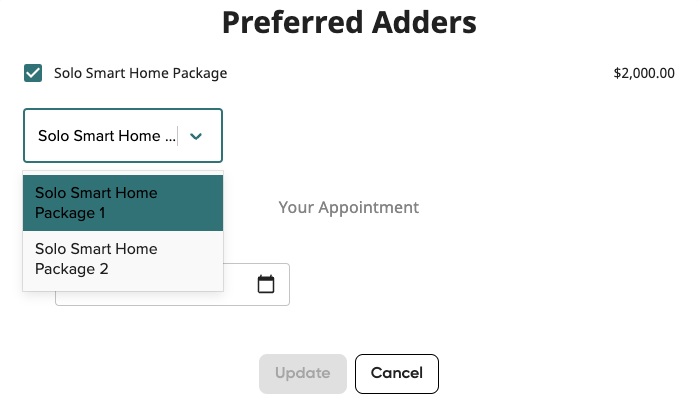This screenshot has height=399, width=698.
Task: Click the Your Appointment label text
Action: coord(349,208)
